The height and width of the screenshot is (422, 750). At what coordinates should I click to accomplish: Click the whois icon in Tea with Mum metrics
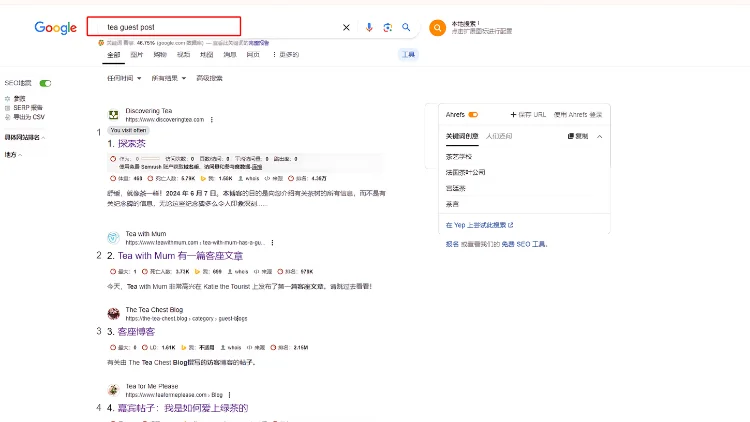point(230,272)
